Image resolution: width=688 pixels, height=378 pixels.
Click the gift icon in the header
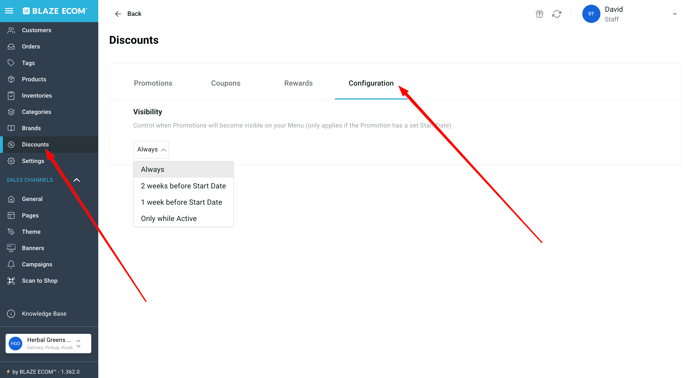[x=539, y=14]
